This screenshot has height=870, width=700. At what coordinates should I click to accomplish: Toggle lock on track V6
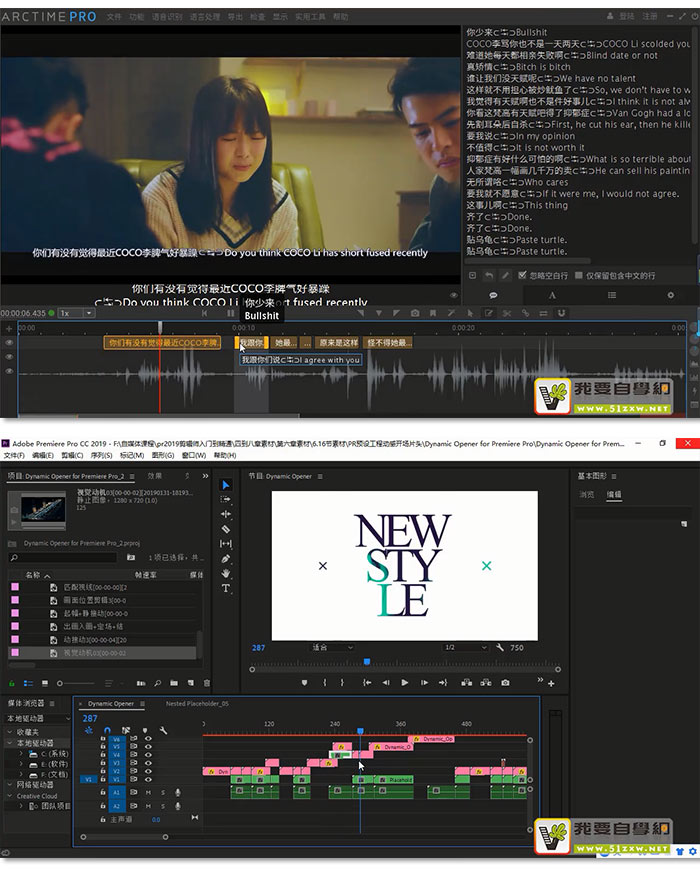pos(103,739)
